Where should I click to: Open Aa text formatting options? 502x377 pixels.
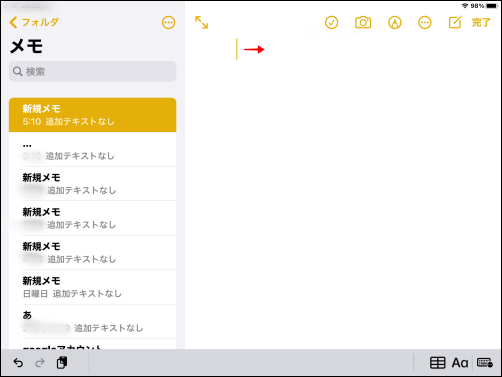pos(460,362)
